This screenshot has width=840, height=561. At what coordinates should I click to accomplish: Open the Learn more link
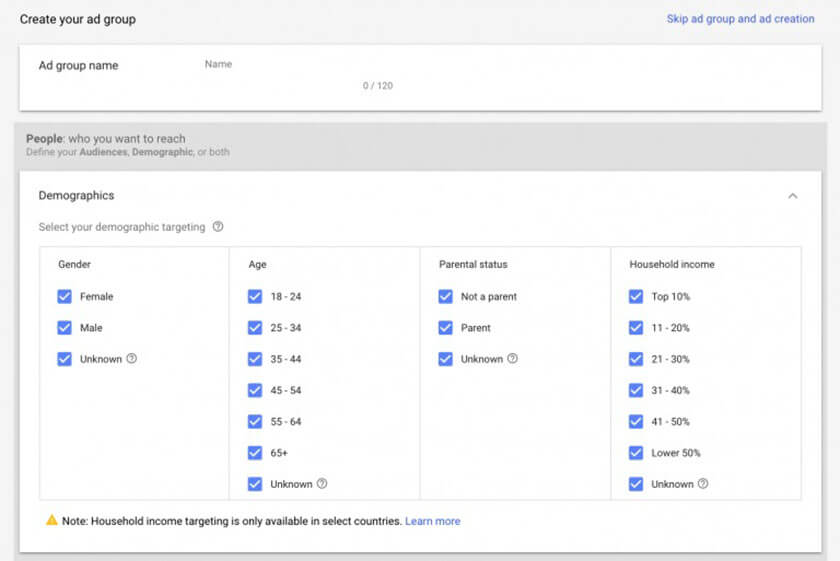coord(433,521)
